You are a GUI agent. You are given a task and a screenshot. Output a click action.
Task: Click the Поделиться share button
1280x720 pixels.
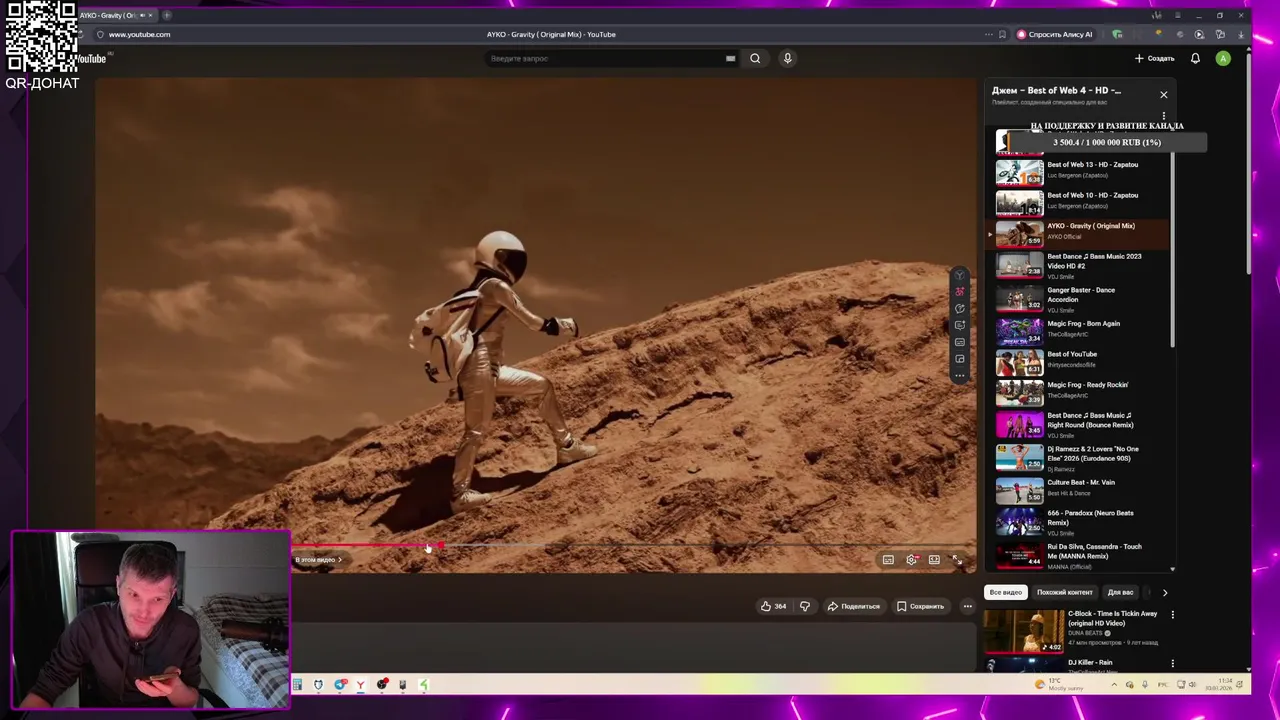pyautogui.click(x=853, y=606)
